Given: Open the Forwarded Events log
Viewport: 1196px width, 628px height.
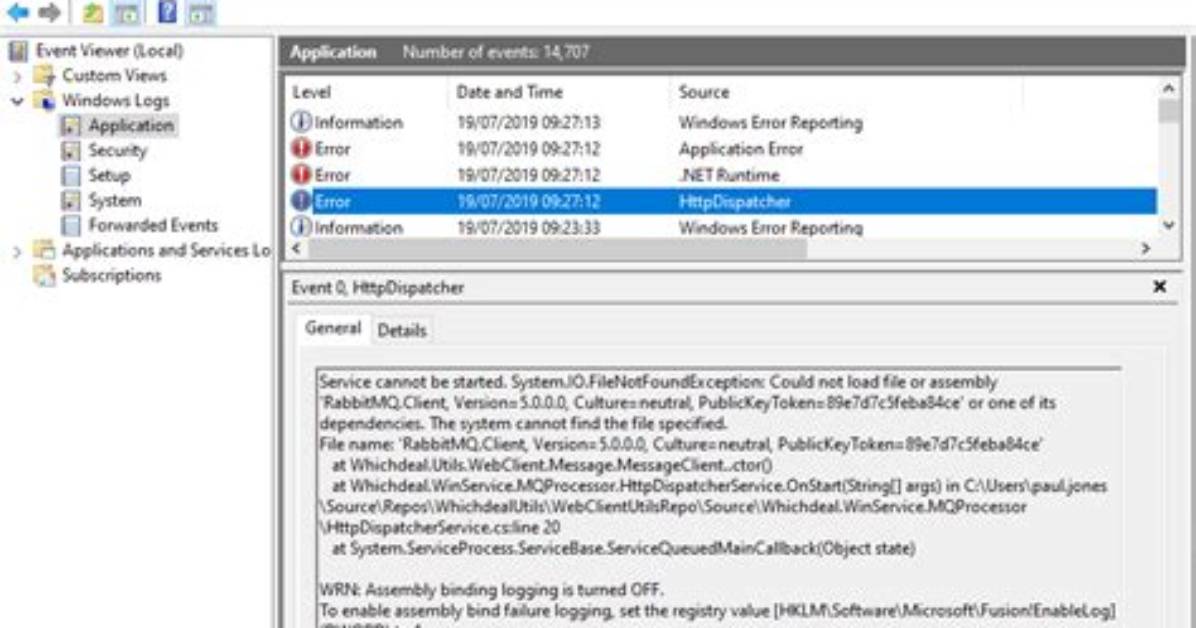Looking at the screenshot, I should (153, 225).
